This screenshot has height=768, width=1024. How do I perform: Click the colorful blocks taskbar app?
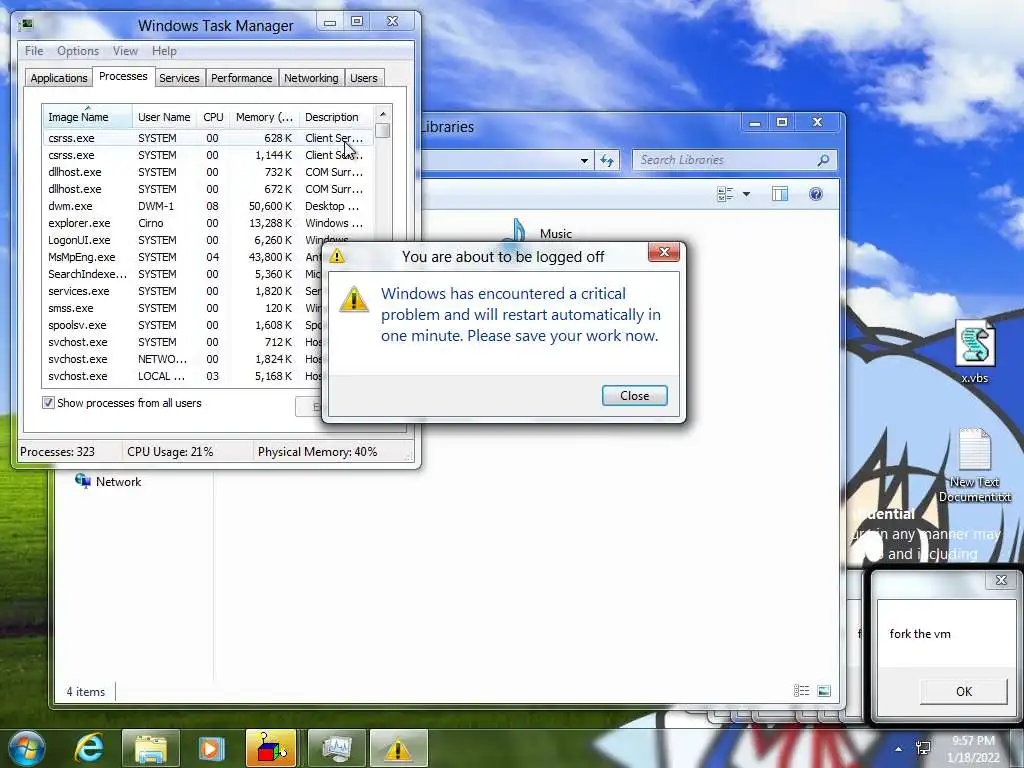click(271, 748)
